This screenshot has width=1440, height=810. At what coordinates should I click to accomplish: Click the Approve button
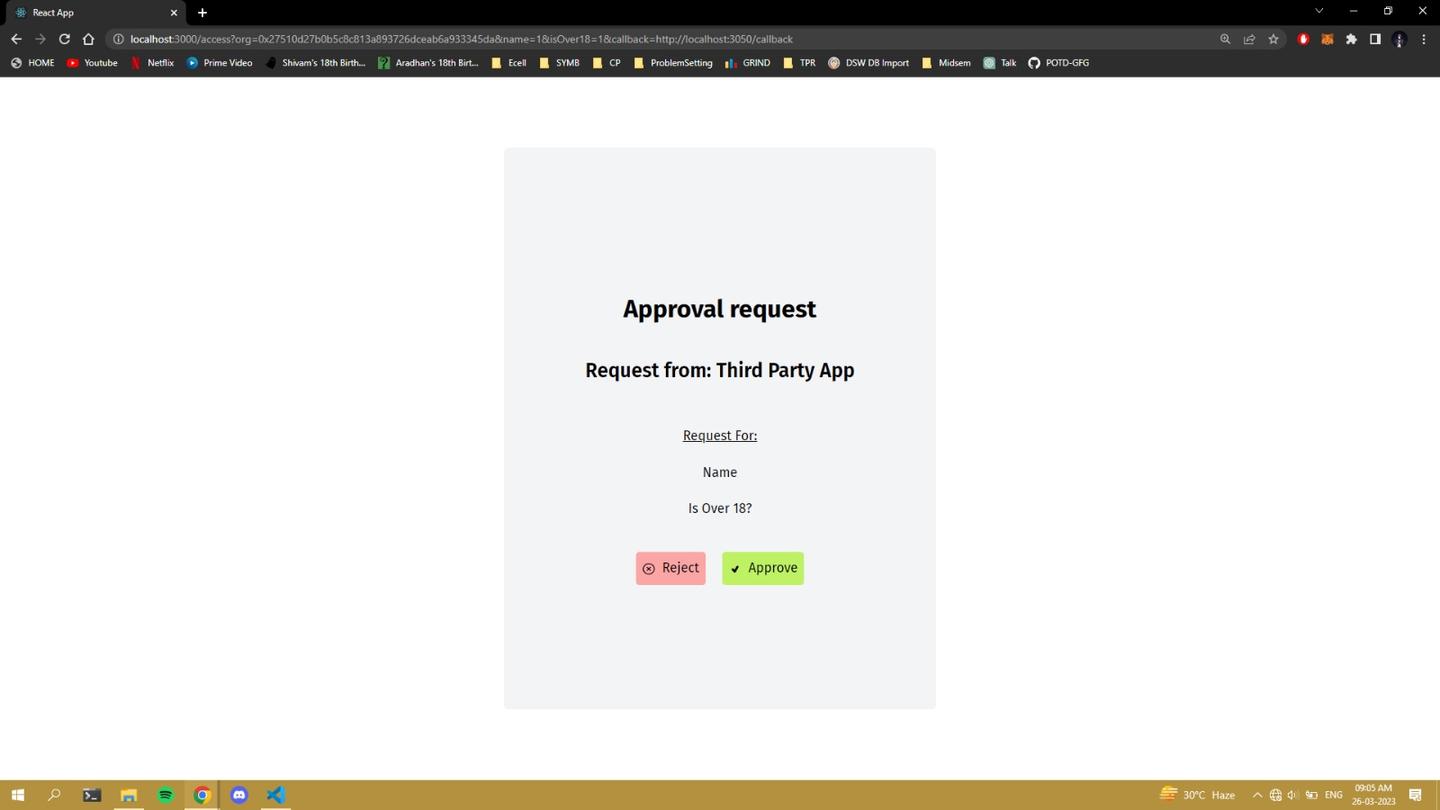763,568
